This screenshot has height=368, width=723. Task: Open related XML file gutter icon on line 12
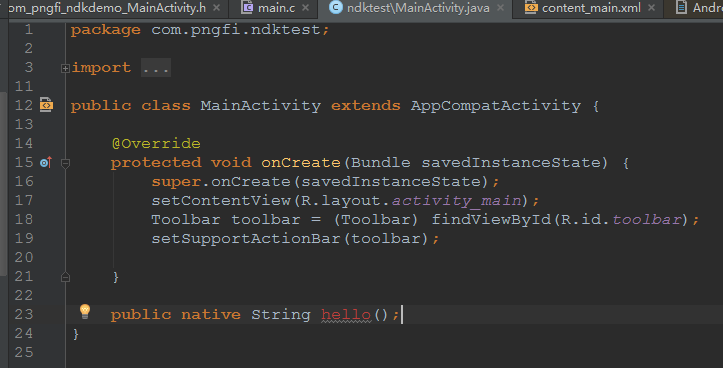coord(46,105)
